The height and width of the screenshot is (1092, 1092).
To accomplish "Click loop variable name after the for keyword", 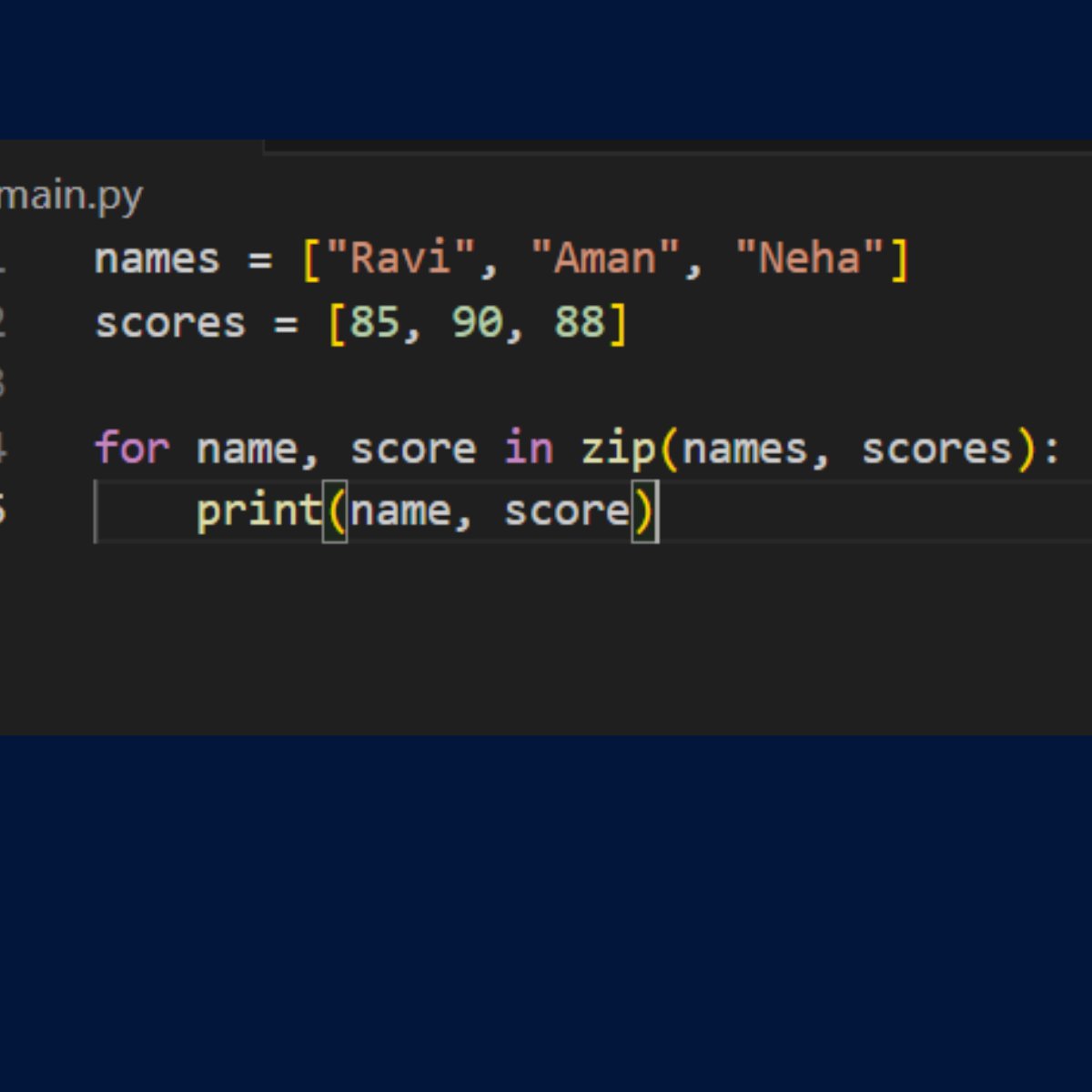I will (247, 450).
